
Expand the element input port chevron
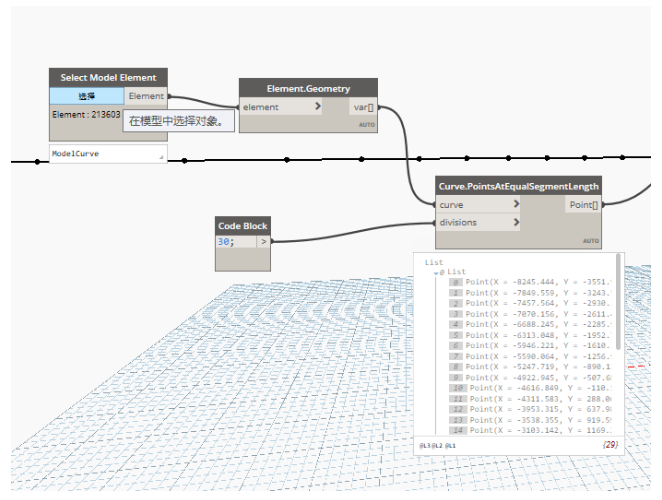(x=318, y=107)
